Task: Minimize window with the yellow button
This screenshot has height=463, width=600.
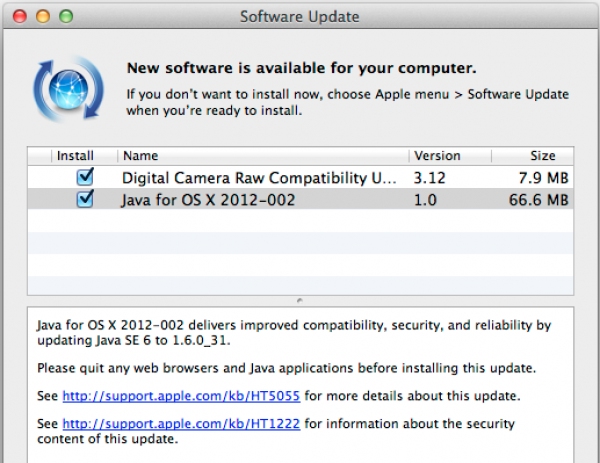Action: (45, 17)
